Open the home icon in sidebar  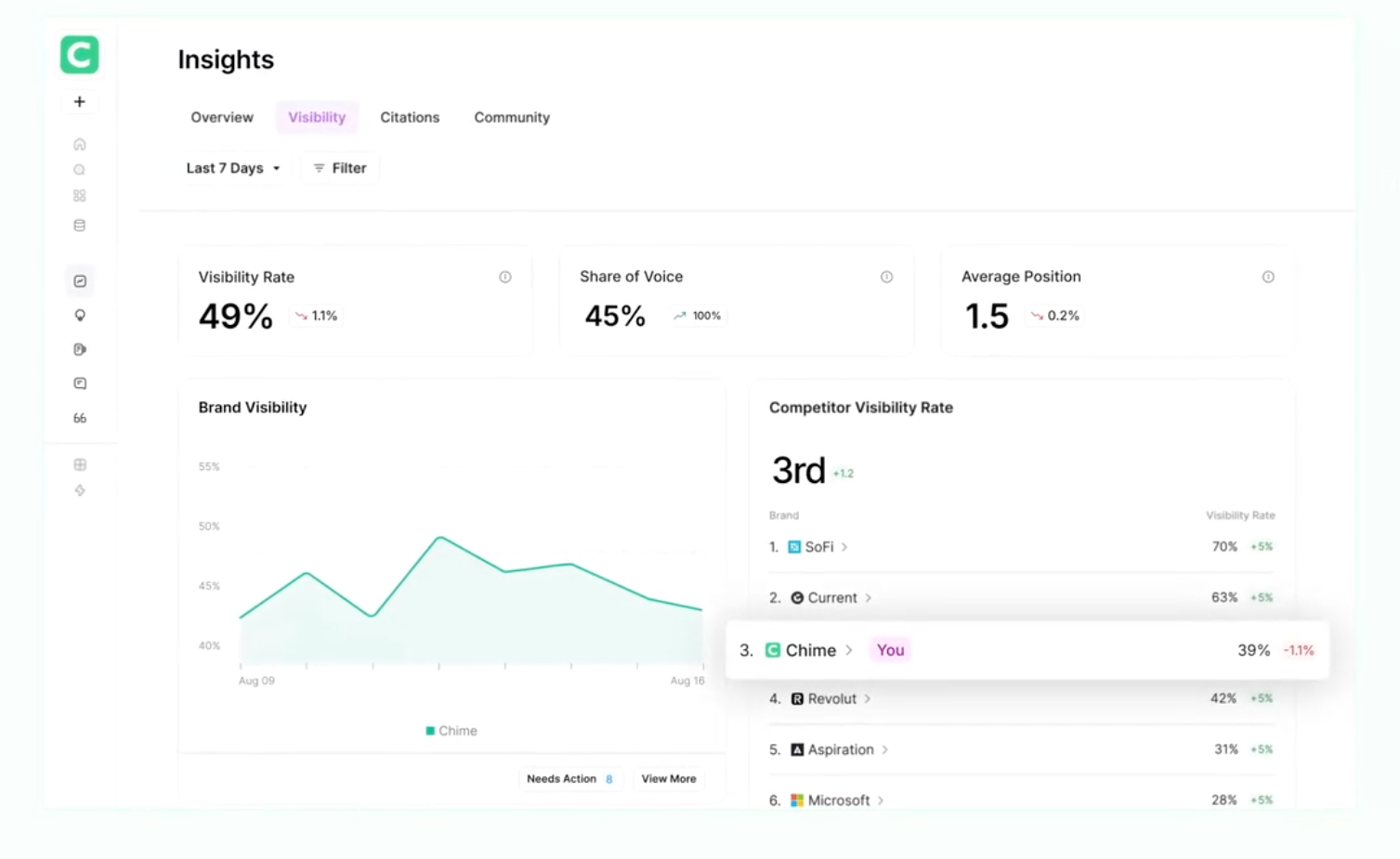point(80,144)
